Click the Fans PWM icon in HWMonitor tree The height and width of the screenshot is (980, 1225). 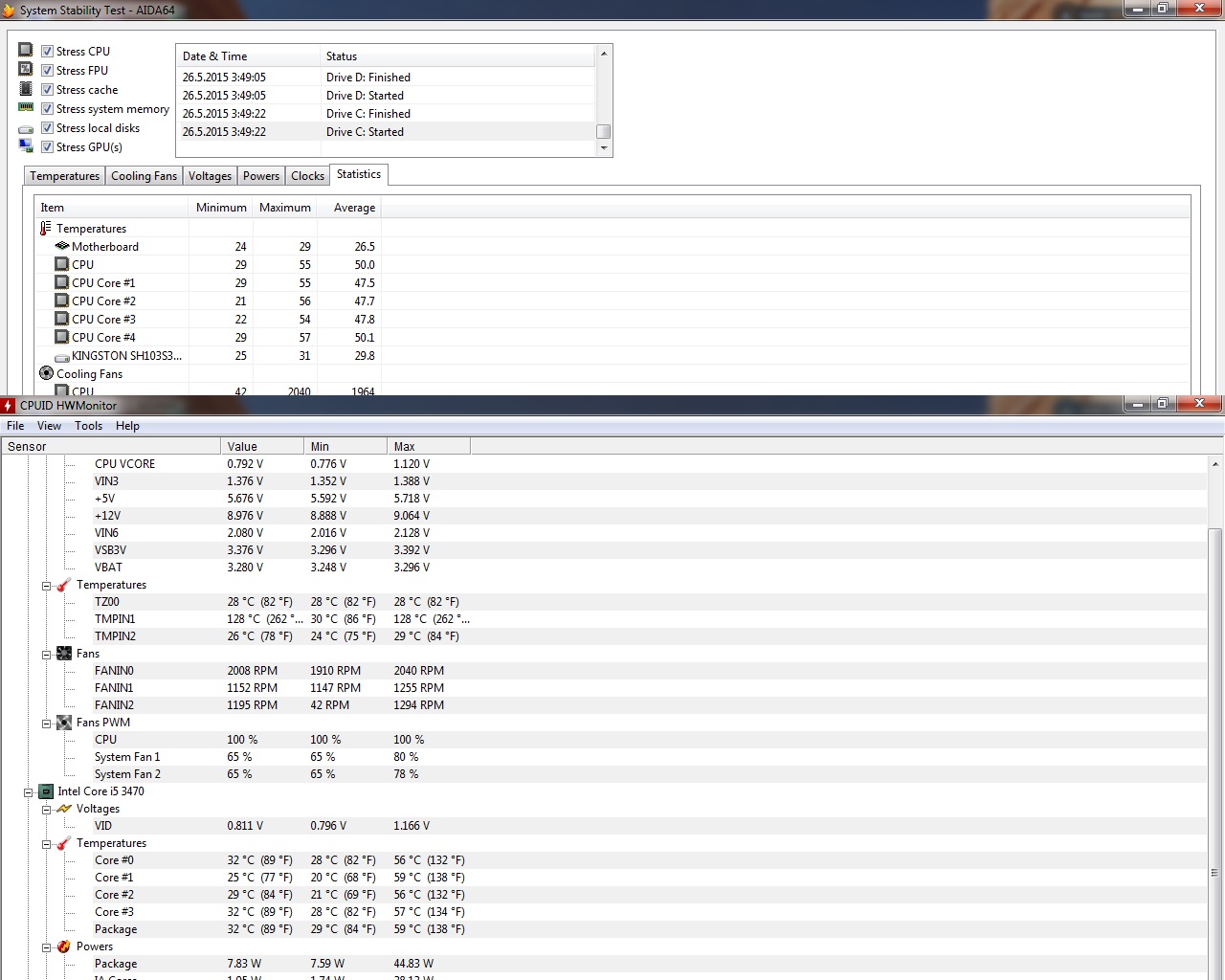coord(64,723)
